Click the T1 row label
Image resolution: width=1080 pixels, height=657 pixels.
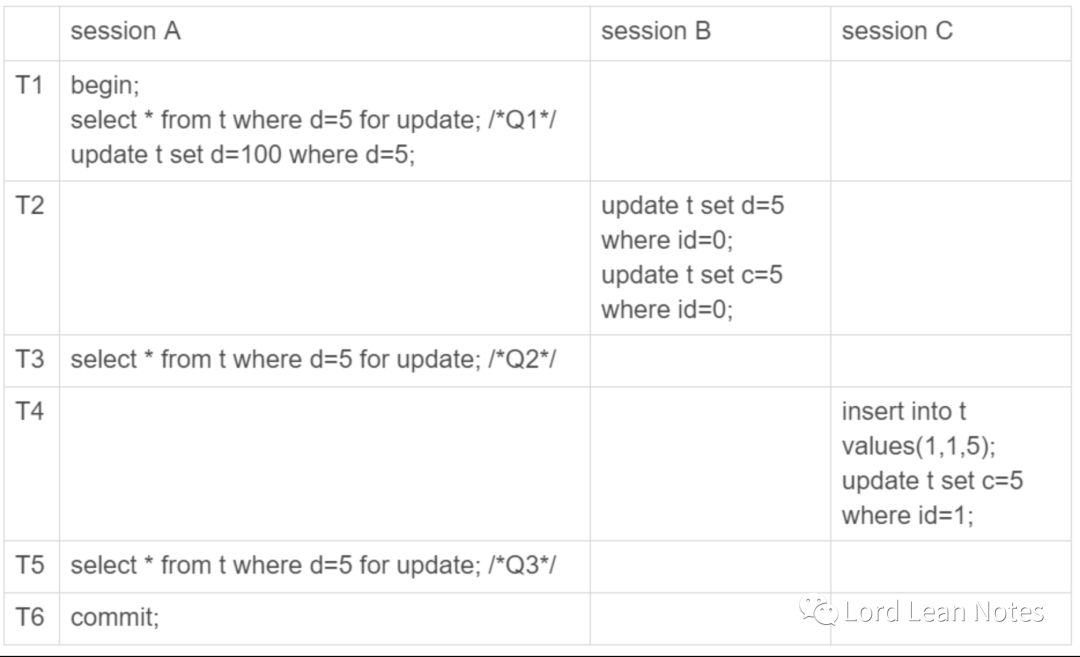tap(29, 85)
